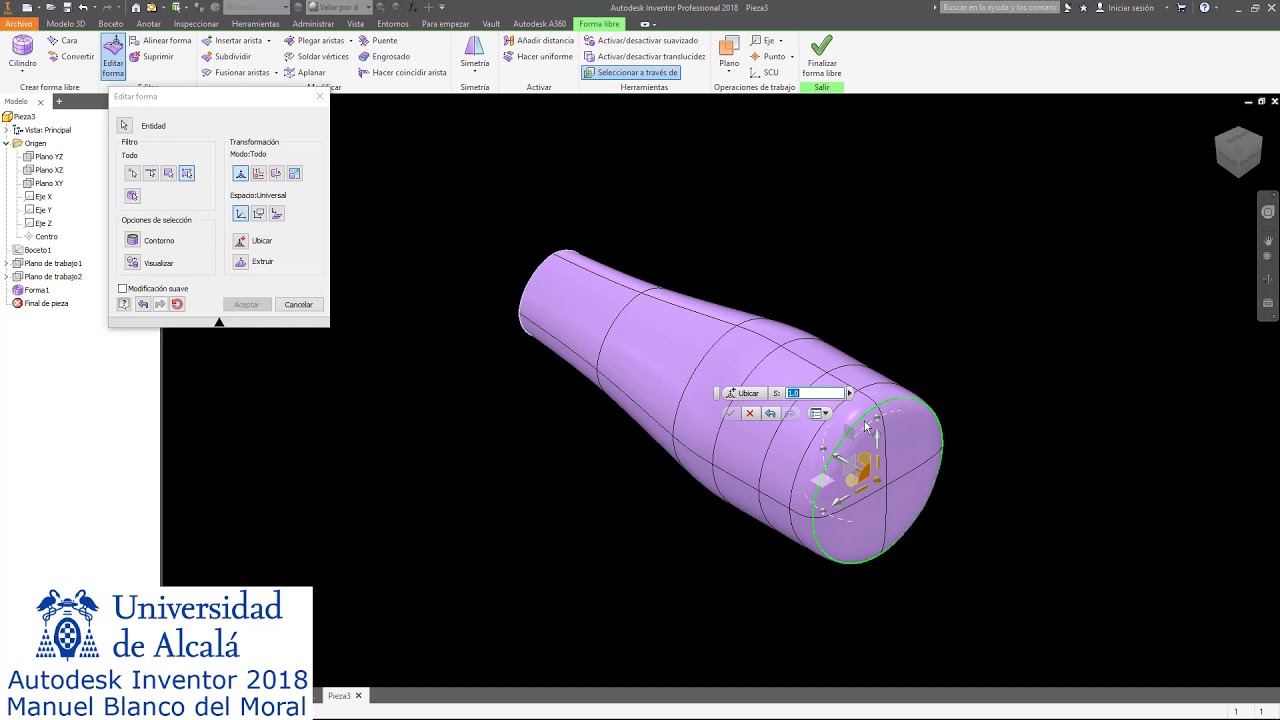Click the Cara tool in ribbon
1280x720 pixels.
point(62,41)
